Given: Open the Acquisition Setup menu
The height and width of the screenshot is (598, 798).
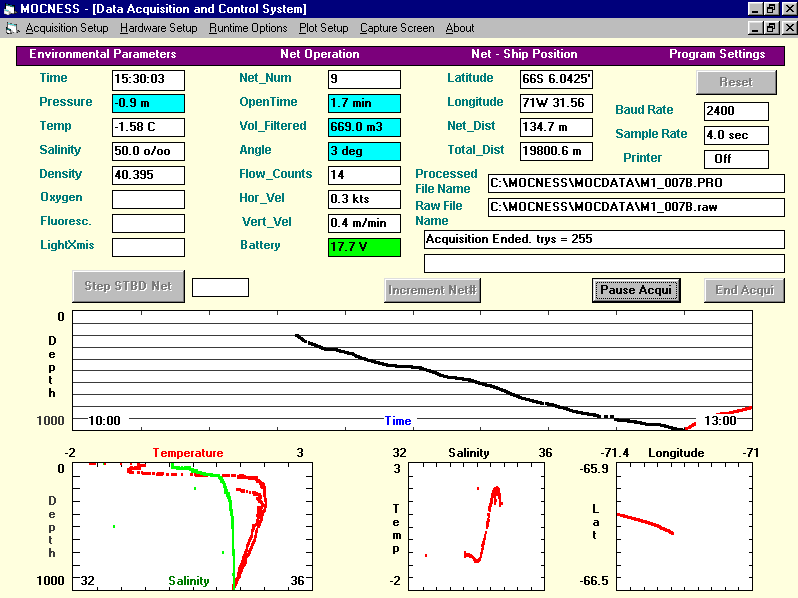Looking at the screenshot, I should pyautogui.click(x=67, y=29).
